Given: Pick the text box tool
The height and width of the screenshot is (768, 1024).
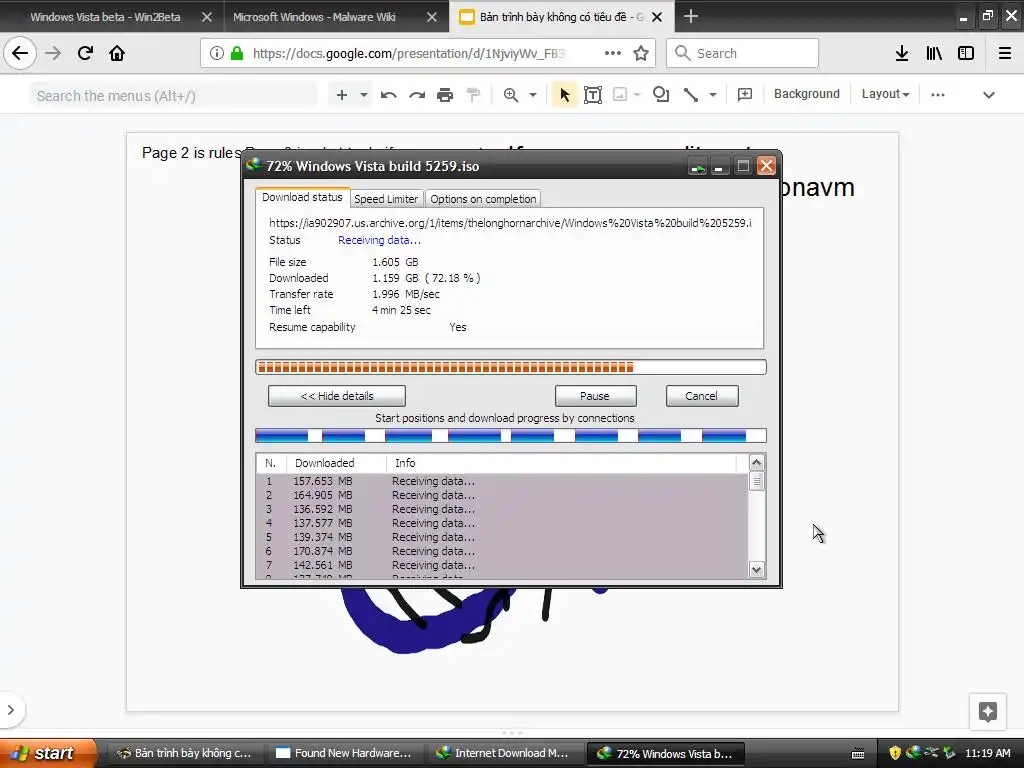Looking at the screenshot, I should coord(593,95).
